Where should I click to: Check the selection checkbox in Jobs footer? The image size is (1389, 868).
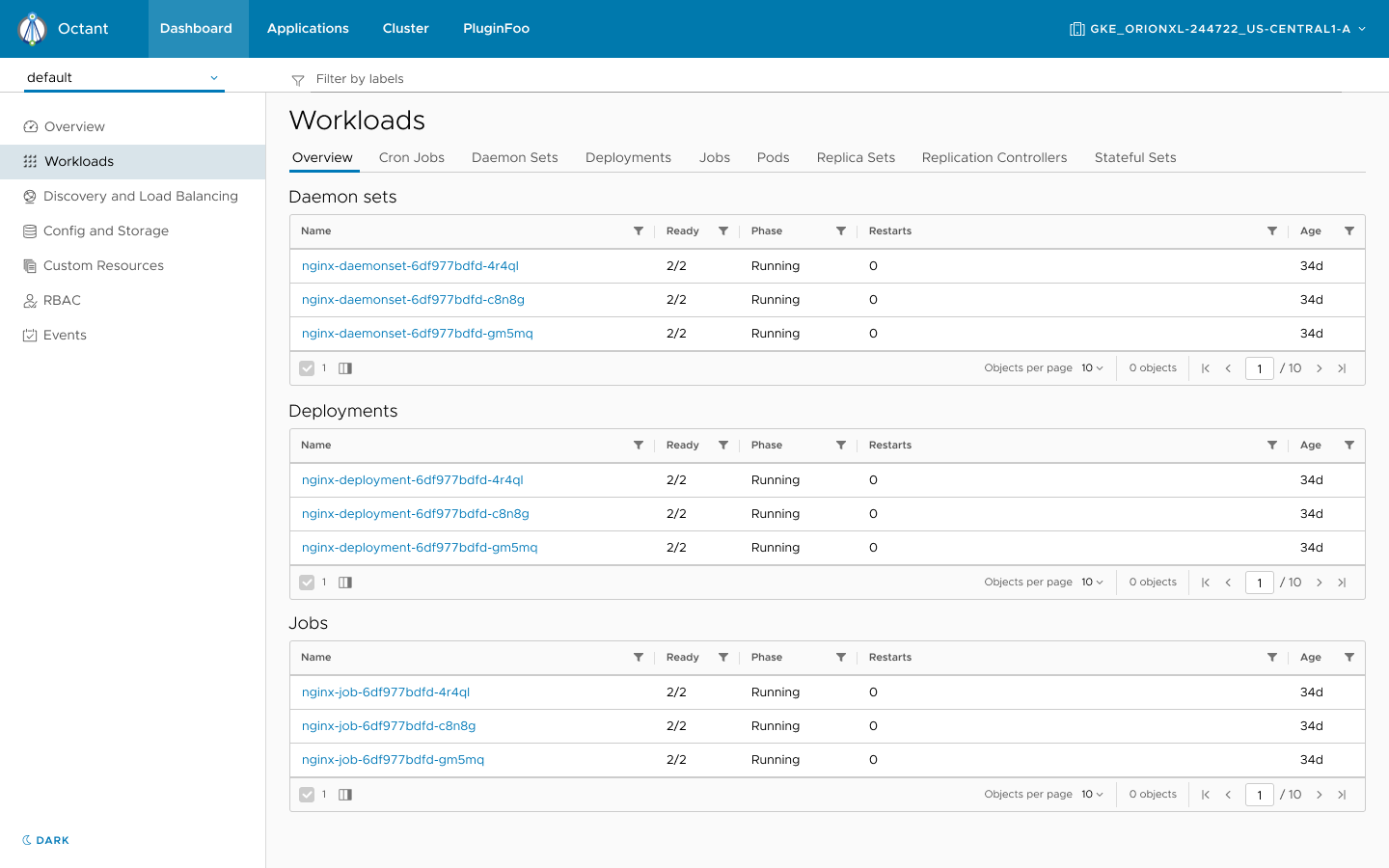pos(308,794)
